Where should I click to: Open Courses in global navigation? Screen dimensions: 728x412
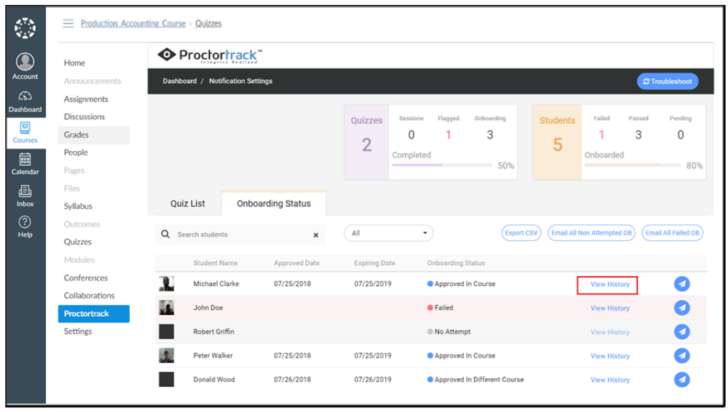[25, 133]
